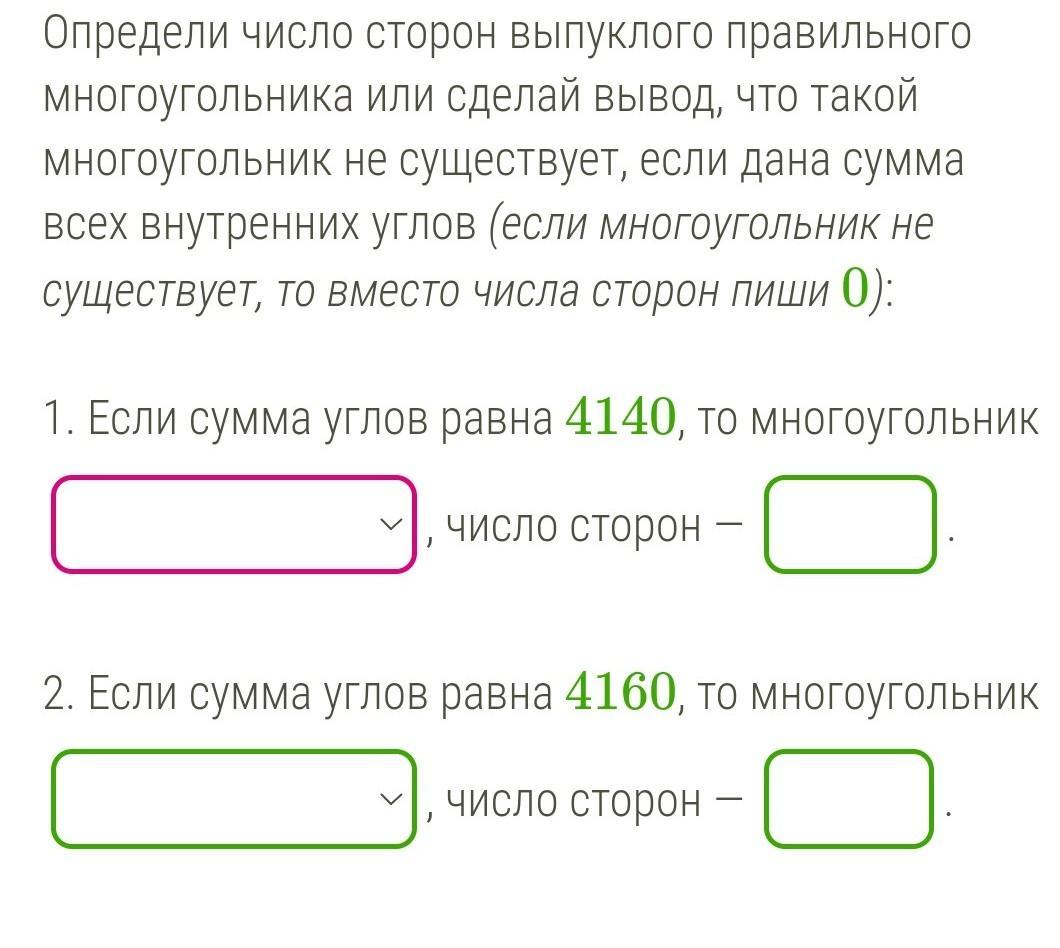Click the first 'число сторон' label
Screen dimensions: 1060x948
574,526
